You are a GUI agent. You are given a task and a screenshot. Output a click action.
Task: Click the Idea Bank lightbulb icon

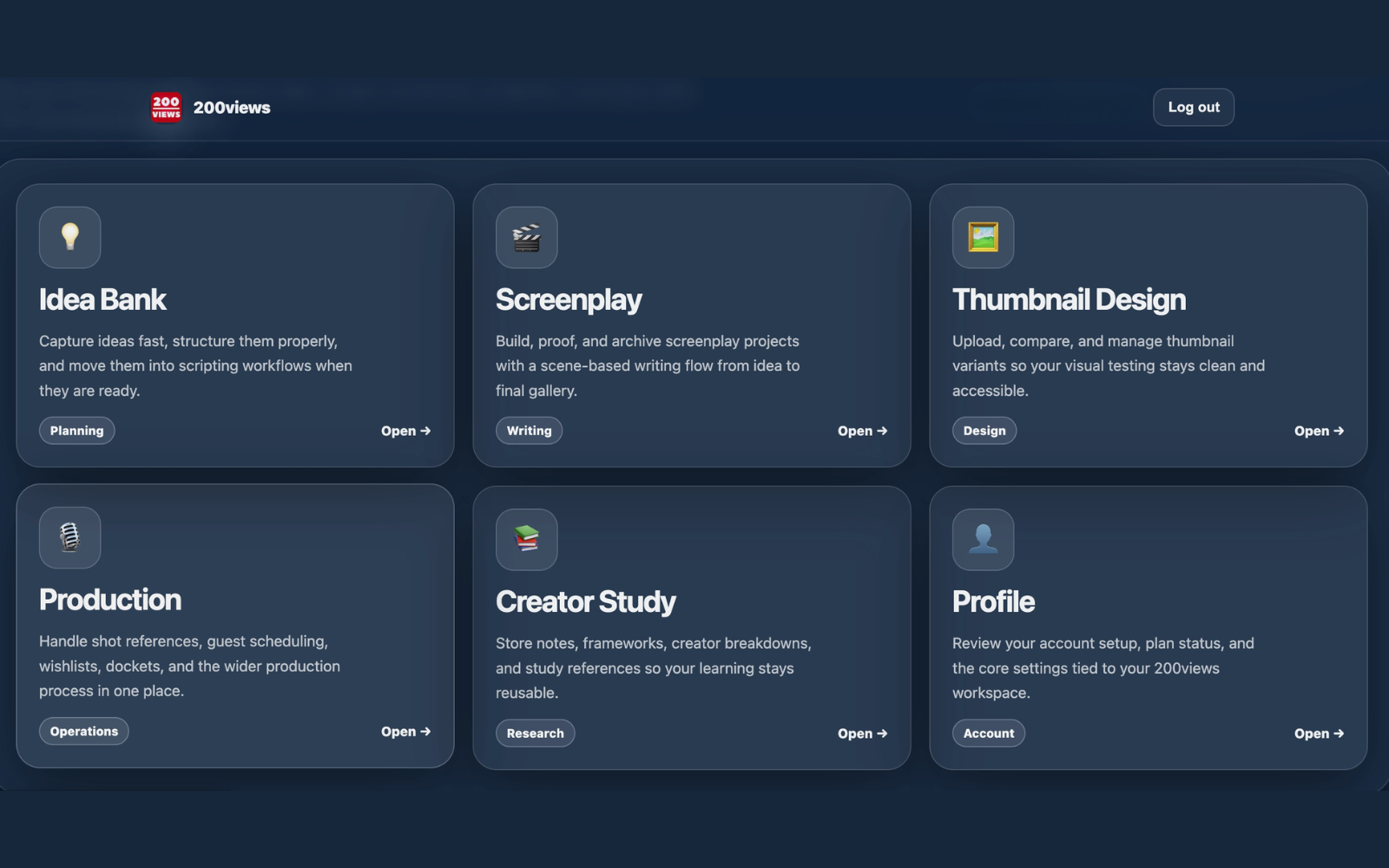pyautogui.click(x=69, y=237)
